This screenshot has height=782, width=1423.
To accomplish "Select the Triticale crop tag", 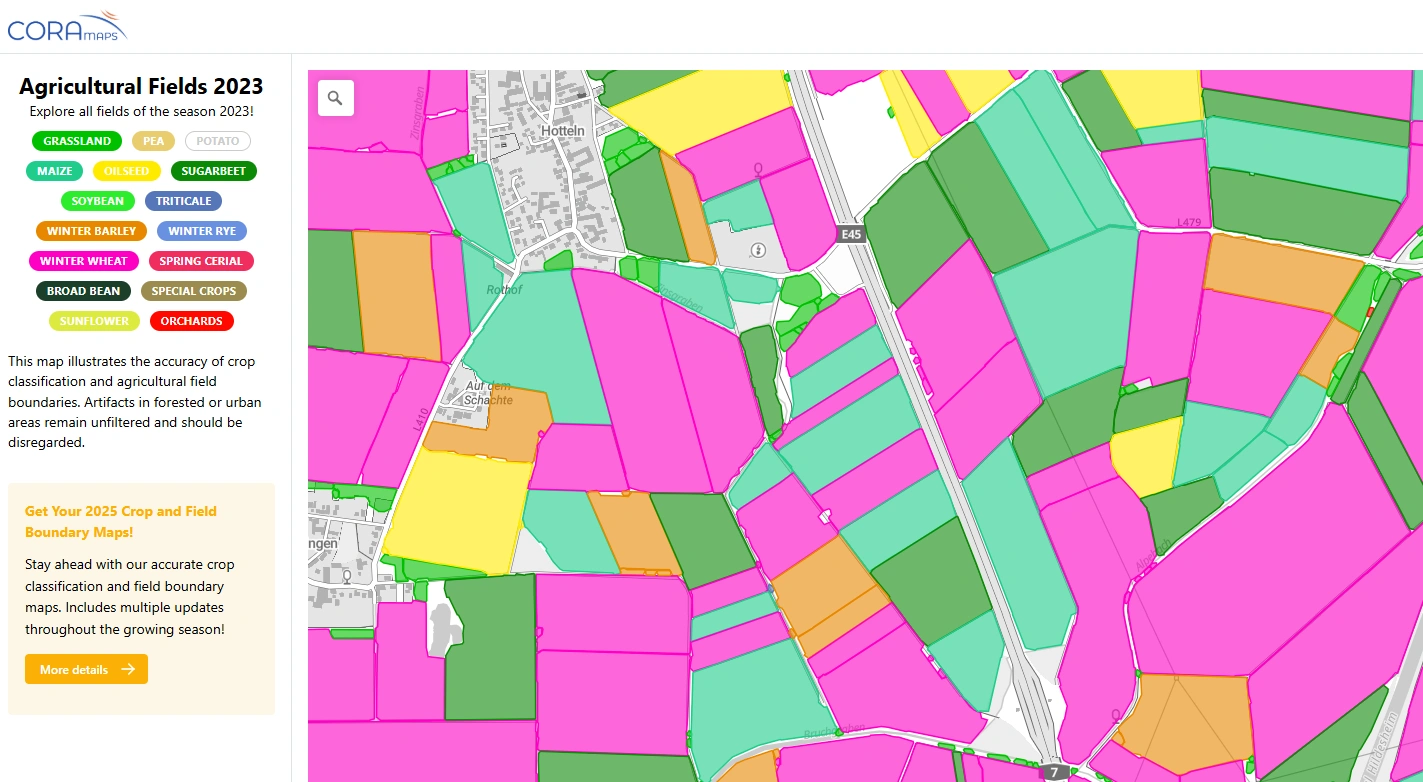I will pos(183,201).
